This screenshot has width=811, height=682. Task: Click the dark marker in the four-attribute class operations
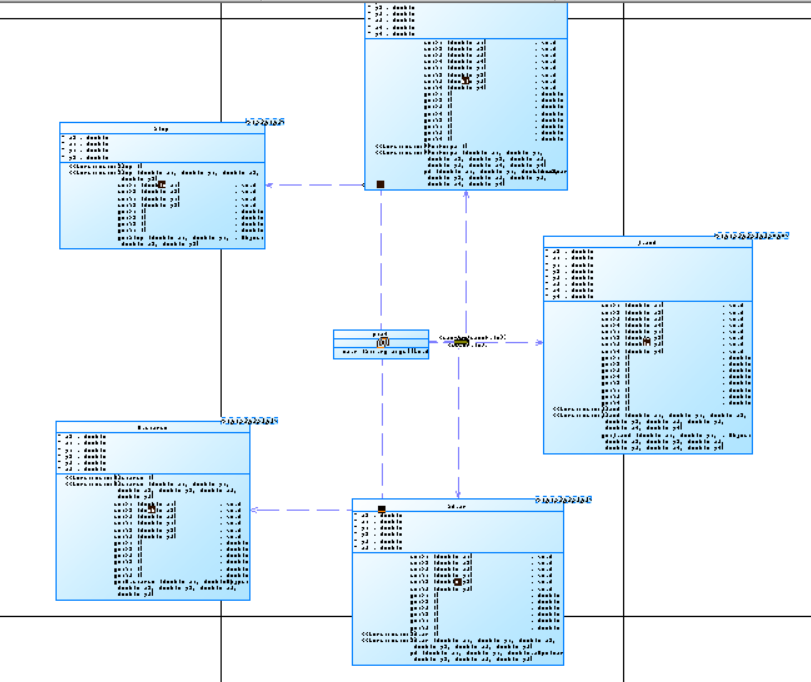click(x=161, y=185)
